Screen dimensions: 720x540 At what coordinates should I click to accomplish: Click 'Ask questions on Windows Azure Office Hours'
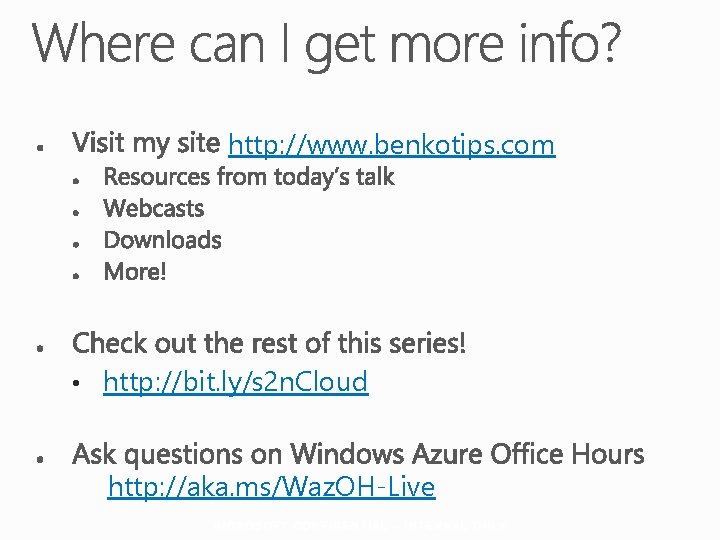(x=358, y=455)
